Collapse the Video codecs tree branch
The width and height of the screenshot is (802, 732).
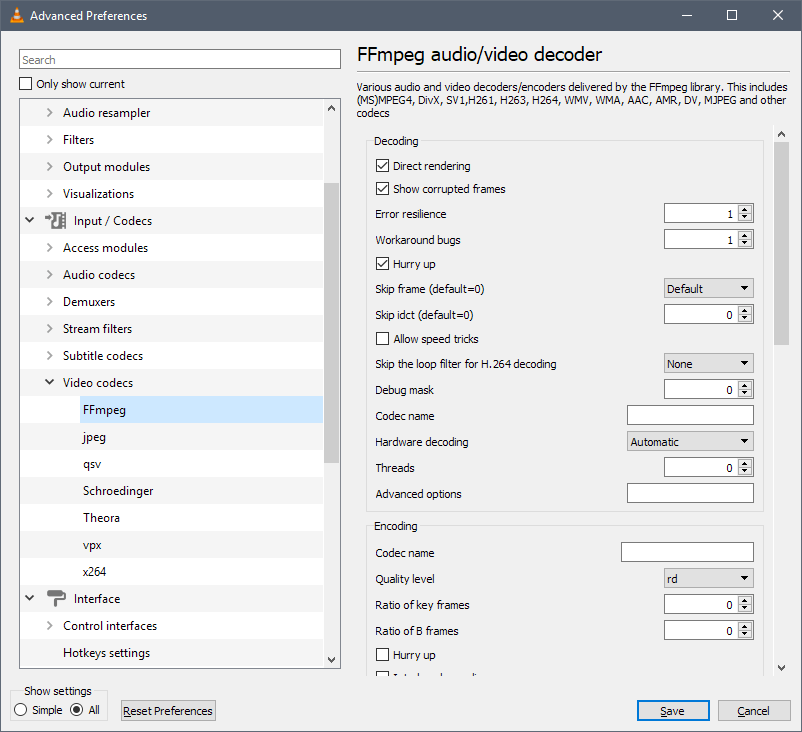49,382
